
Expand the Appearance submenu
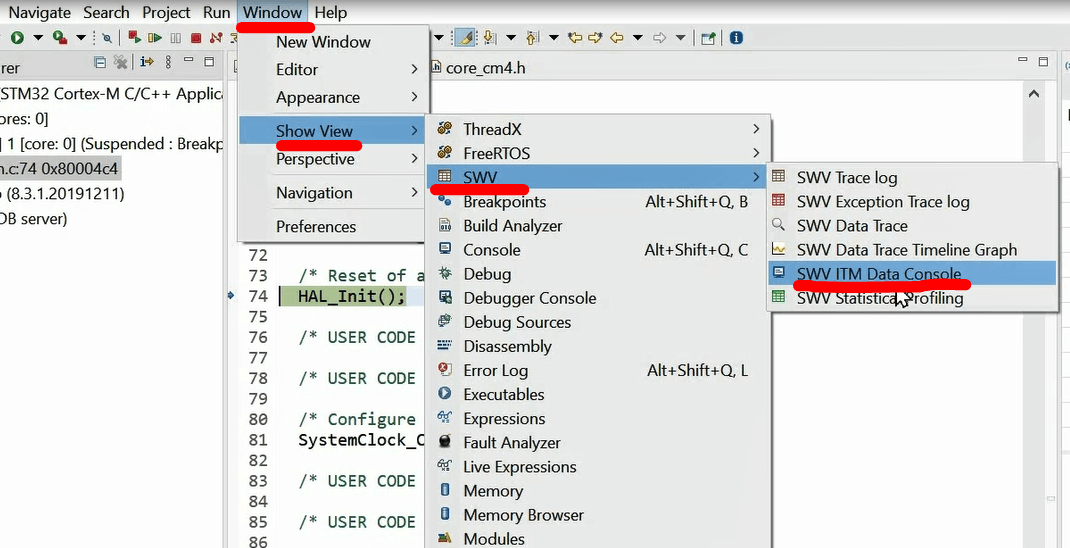334,98
